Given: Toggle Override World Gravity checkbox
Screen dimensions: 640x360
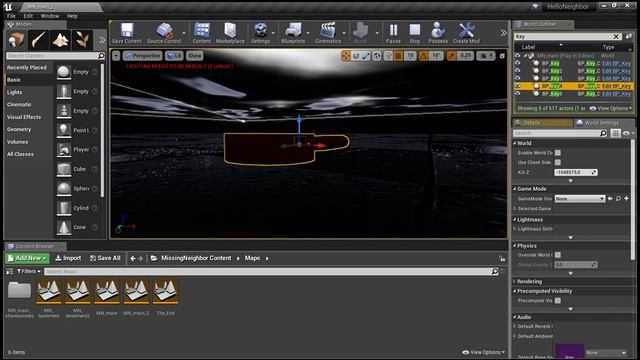Looking at the screenshot, I should click(558, 255).
